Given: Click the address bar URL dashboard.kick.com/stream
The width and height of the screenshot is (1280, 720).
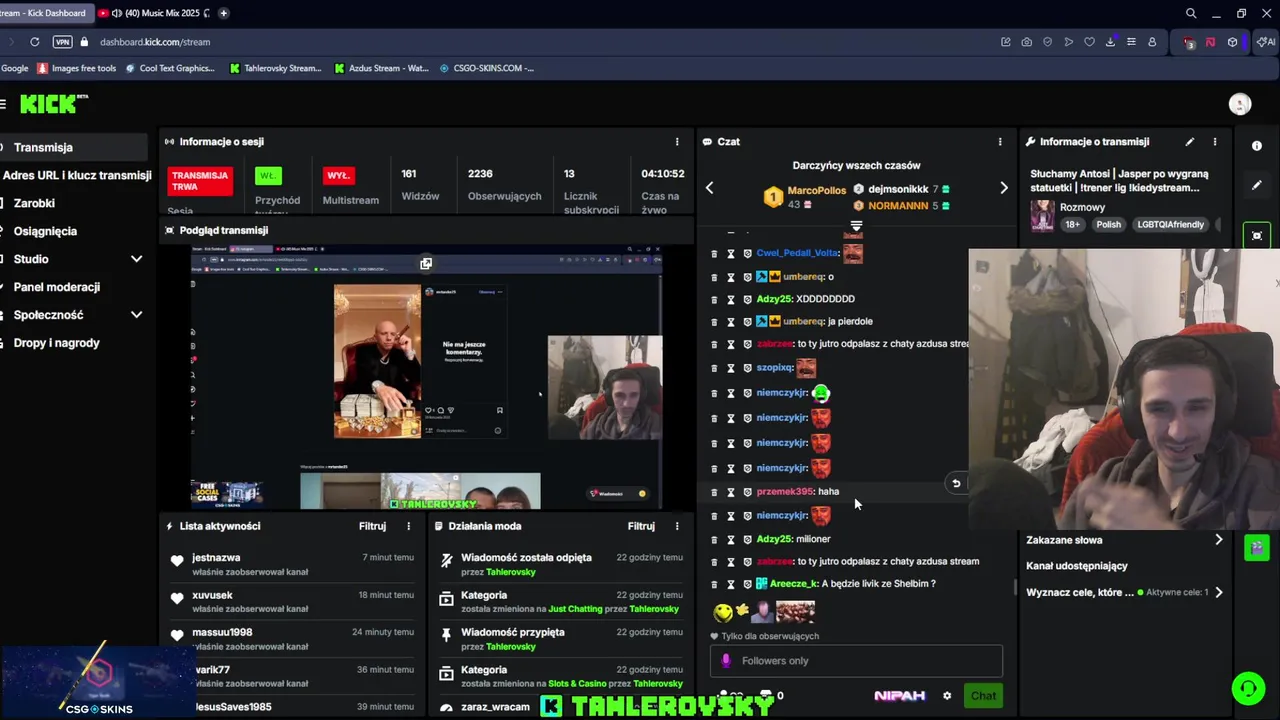Looking at the screenshot, I should click(155, 42).
